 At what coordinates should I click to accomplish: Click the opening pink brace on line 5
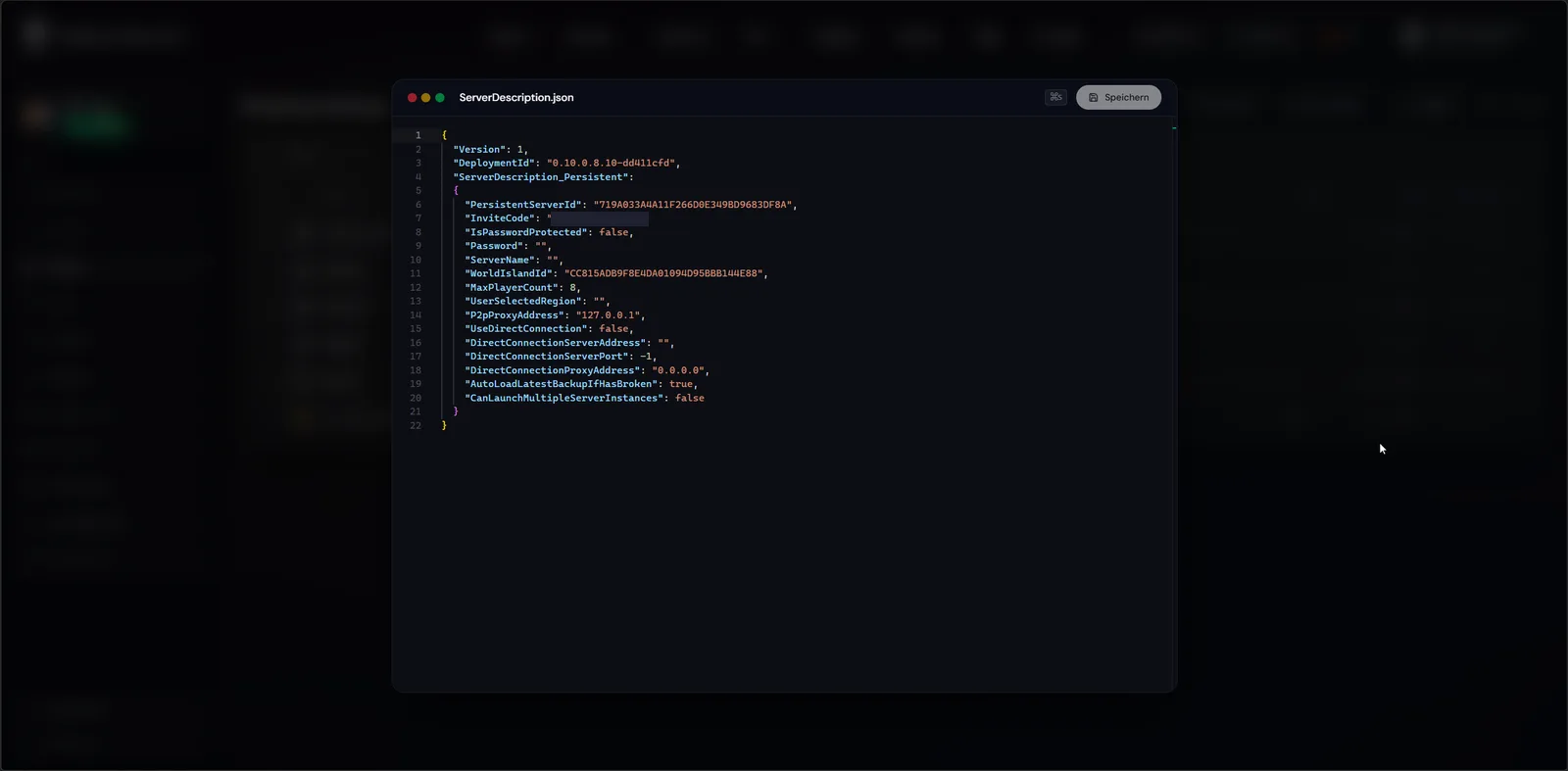(x=456, y=191)
